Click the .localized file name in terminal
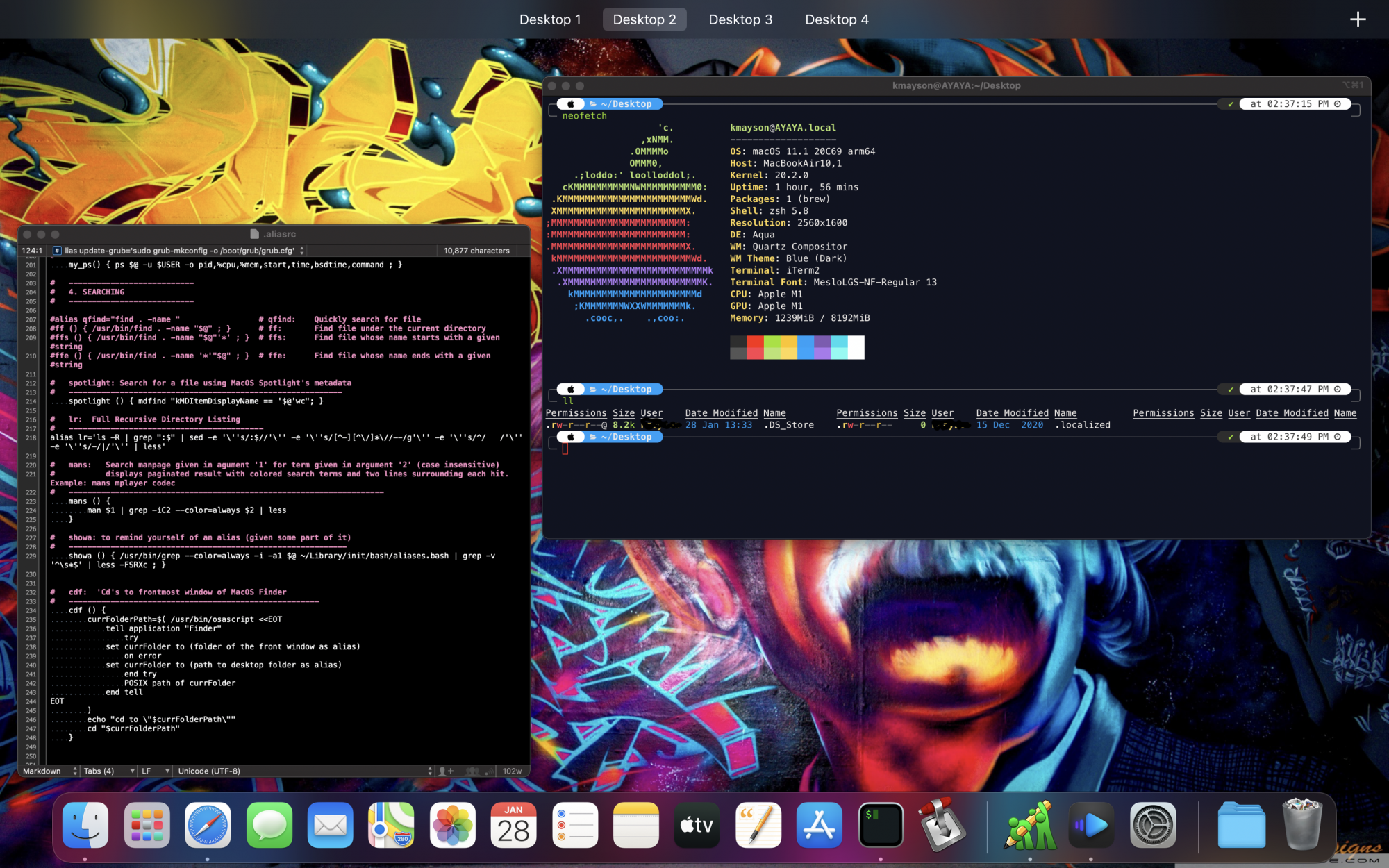This screenshot has width=1389, height=868. [1082, 425]
